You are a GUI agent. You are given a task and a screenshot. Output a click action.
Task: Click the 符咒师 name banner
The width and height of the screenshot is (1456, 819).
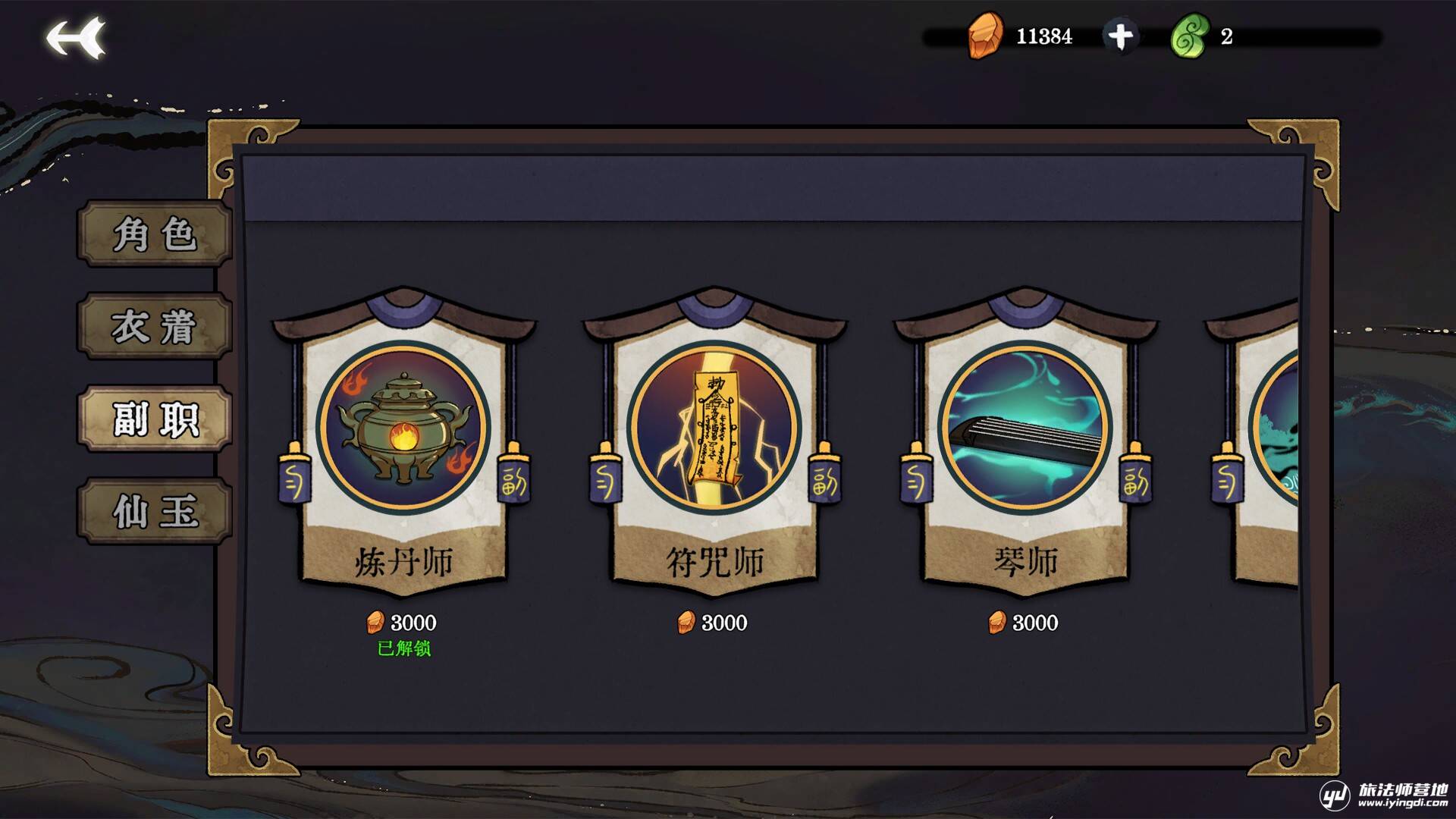[x=714, y=562]
